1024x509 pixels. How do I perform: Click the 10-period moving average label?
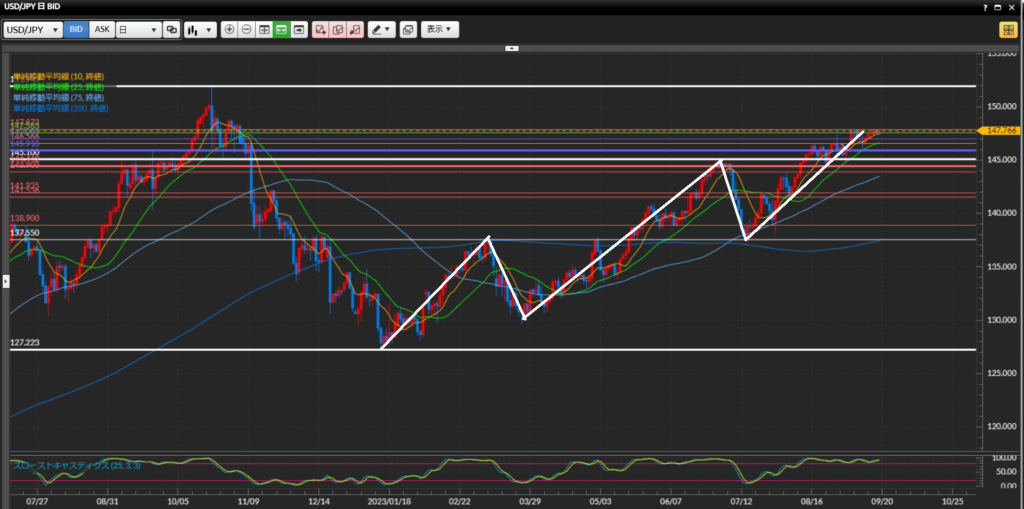pyautogui.click(x=58, y=77)
